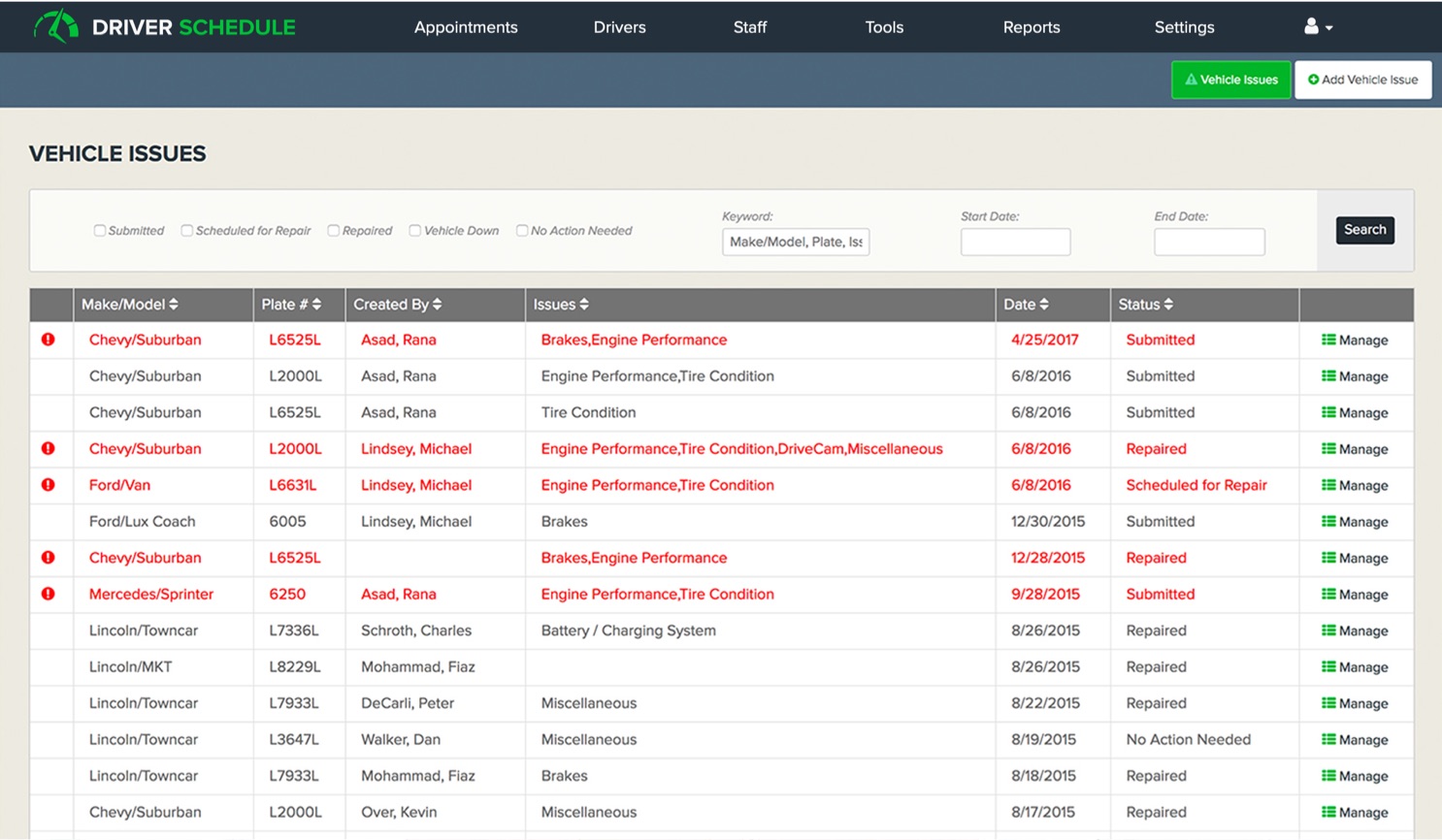Click the Manage list icon for Ford/Lux Coach
Image resolution: width=1442 pixels, height=840 pixels.
click(1328, 522)
